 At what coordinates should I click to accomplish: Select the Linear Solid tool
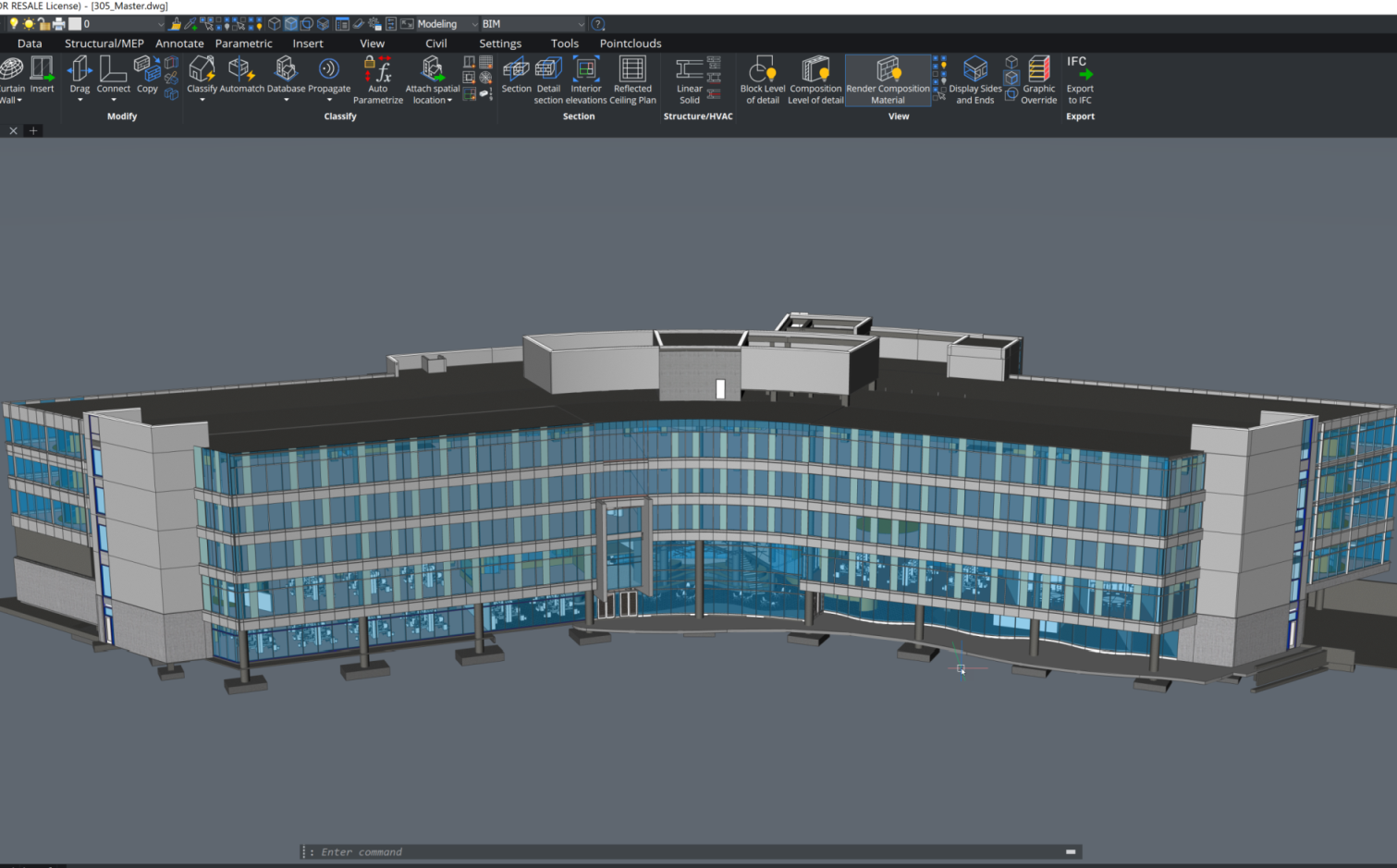[x=690, y=79]
